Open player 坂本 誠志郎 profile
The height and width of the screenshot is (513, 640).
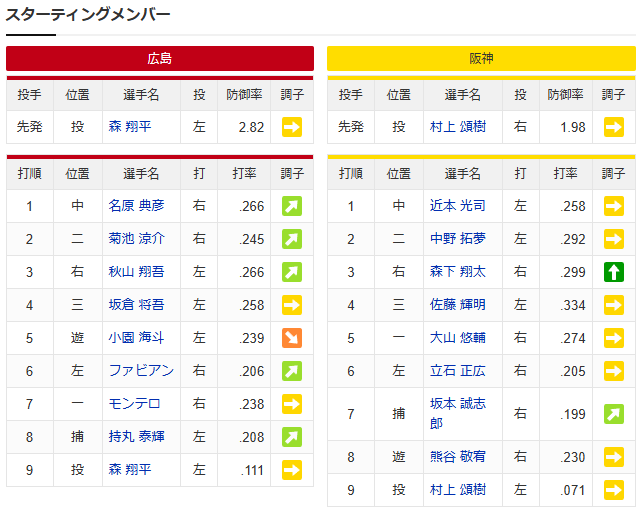click(x=458, y=413)
